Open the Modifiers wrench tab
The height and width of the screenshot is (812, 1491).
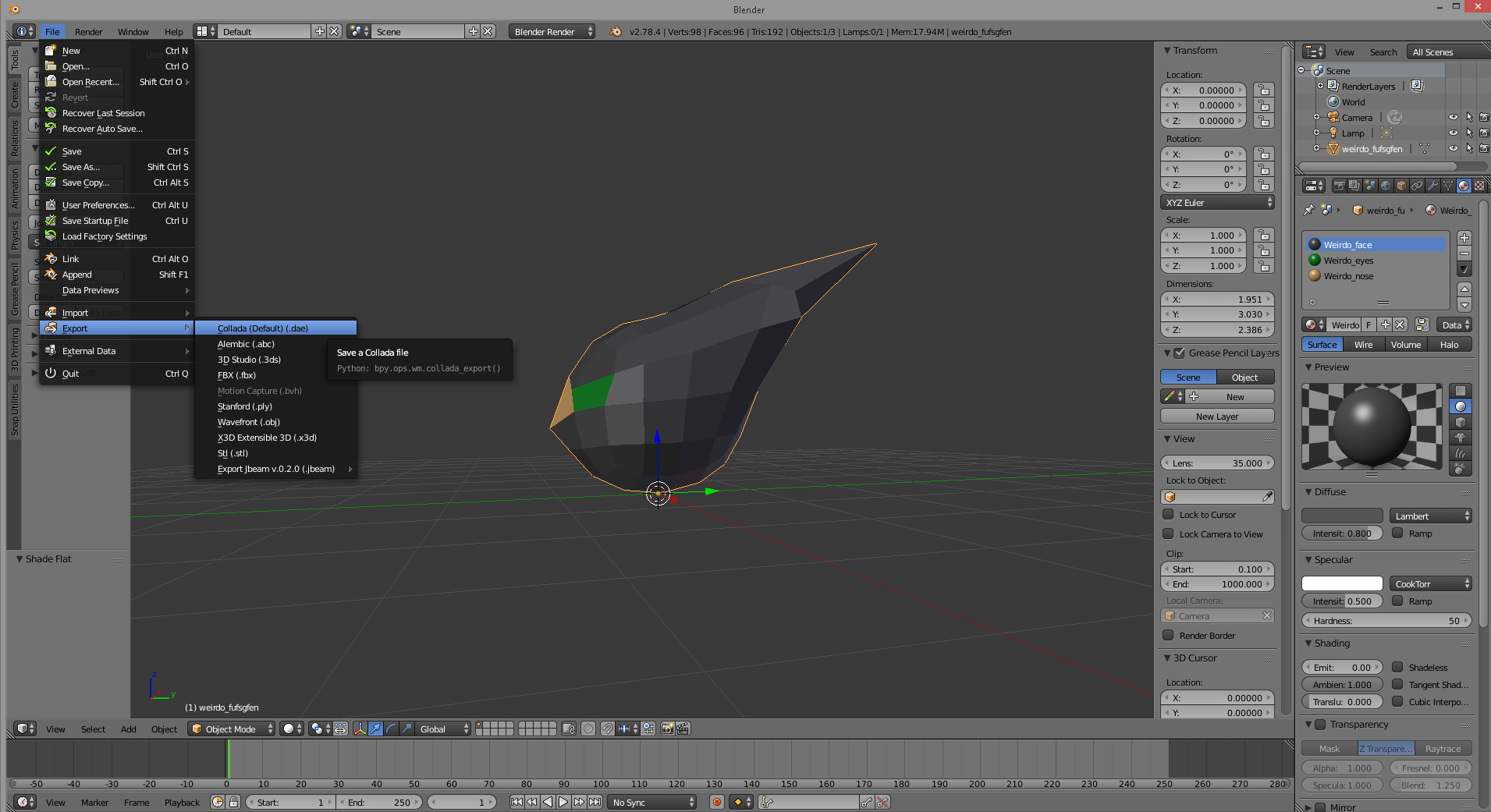(1432, 186)
